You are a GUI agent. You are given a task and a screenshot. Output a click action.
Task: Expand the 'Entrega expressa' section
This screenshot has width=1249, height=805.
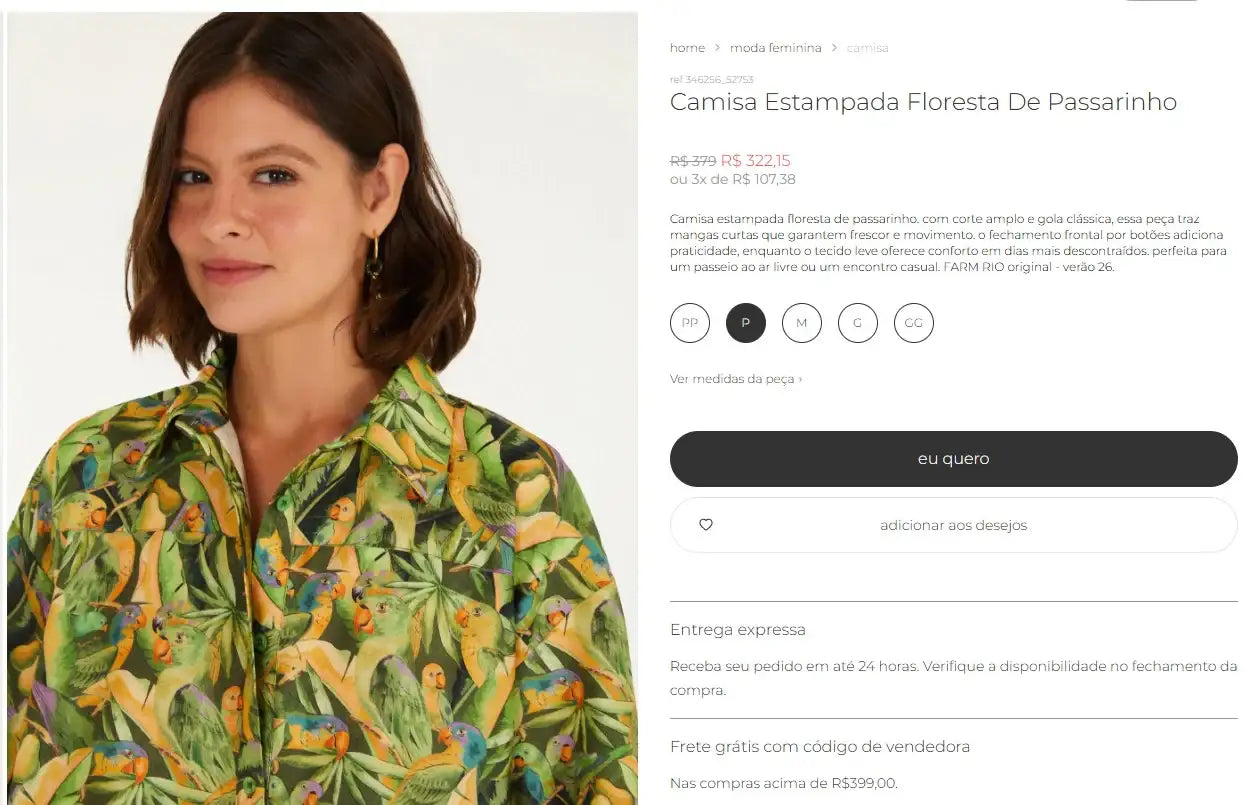[738, 629]
